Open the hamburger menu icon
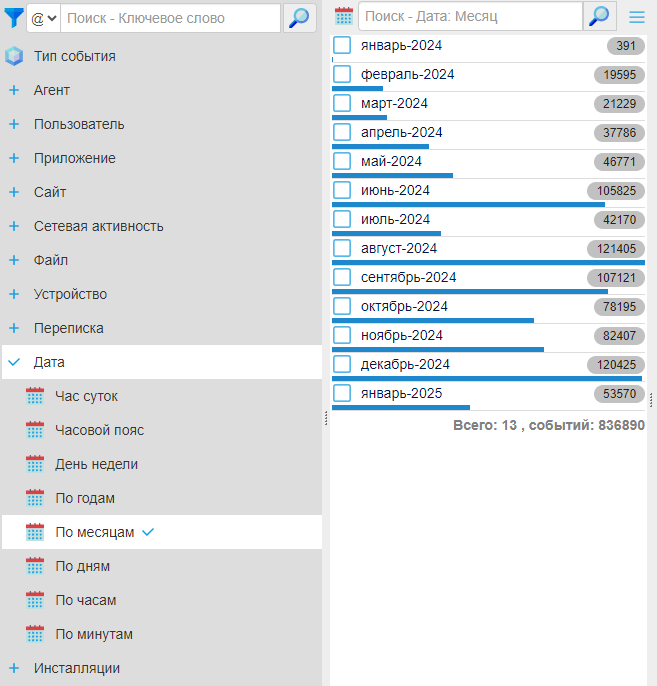657x686 pixels. click(636, 16)
